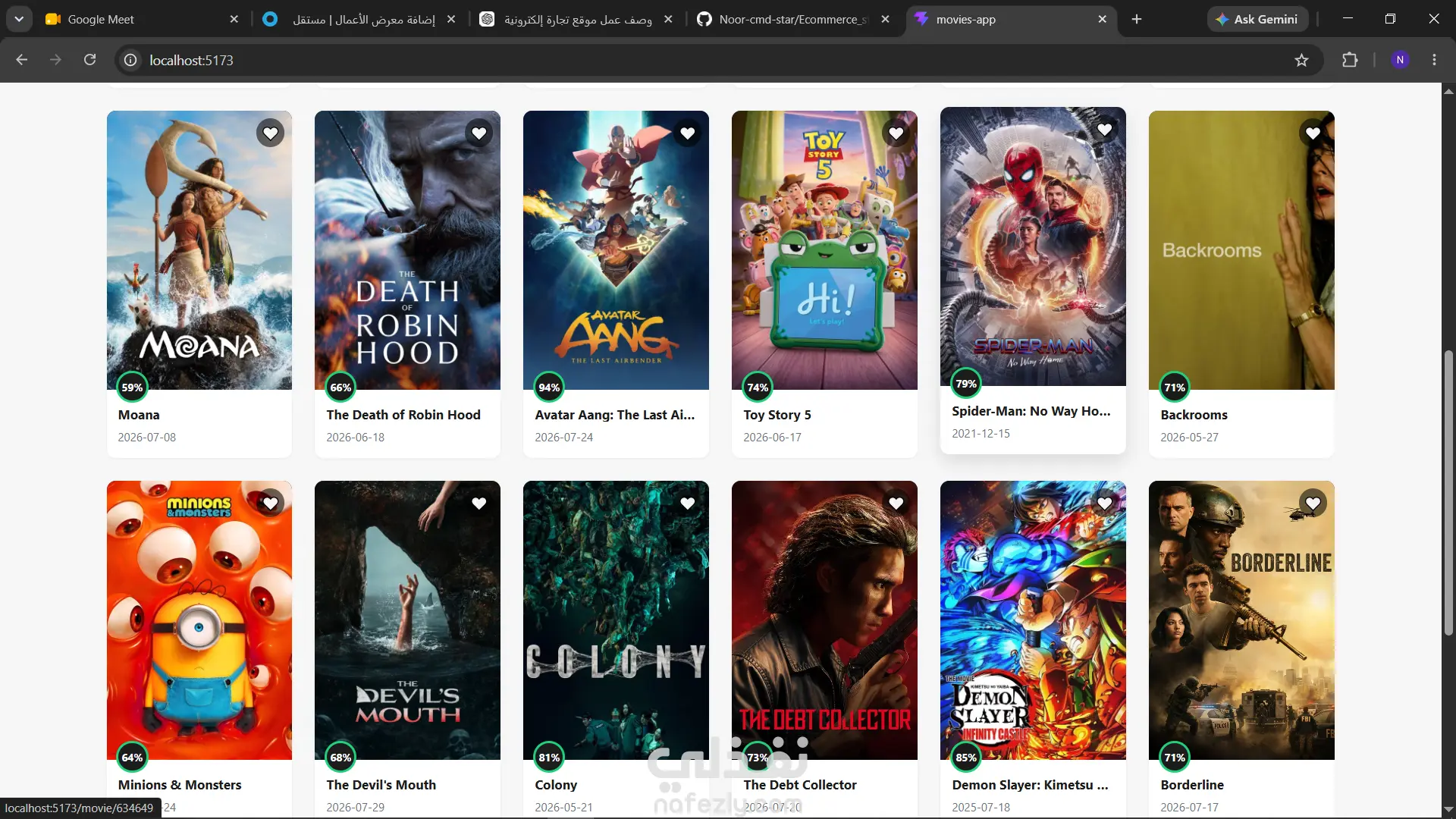Toggle heart on Avatar Aang card
1456x819 pixels.
coord(688,133)
